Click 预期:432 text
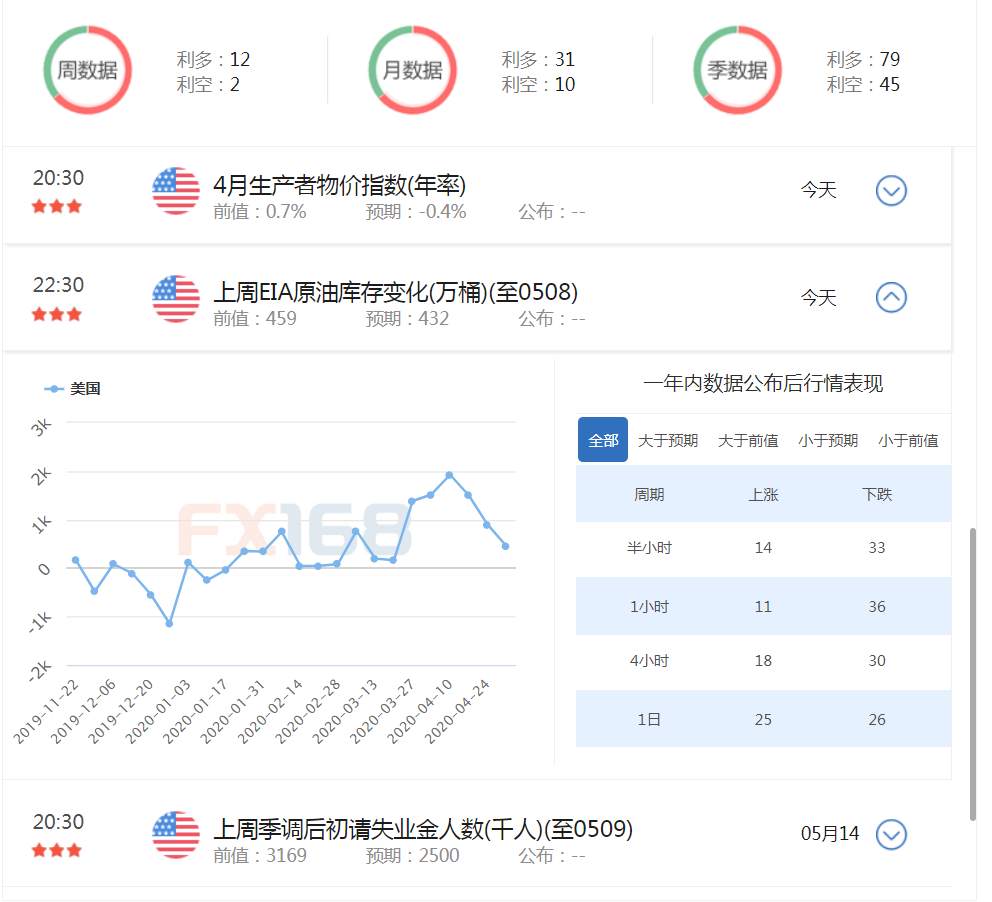The image size is (992, 902). (x=407, y=318)
